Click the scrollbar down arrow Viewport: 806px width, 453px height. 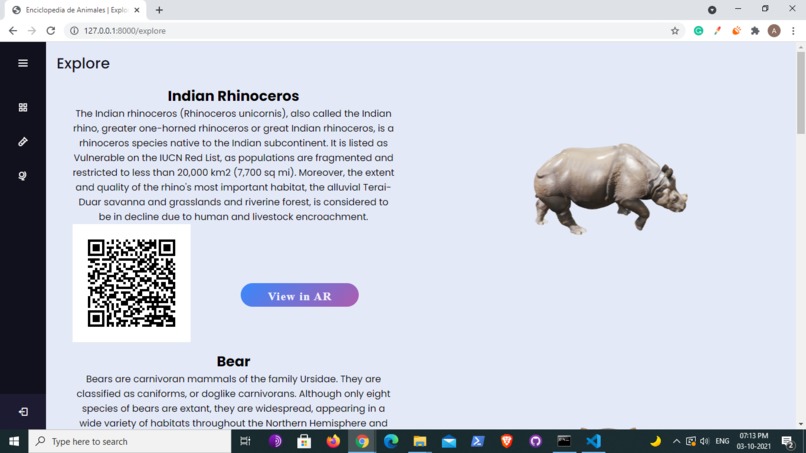(x=801, y=424)
